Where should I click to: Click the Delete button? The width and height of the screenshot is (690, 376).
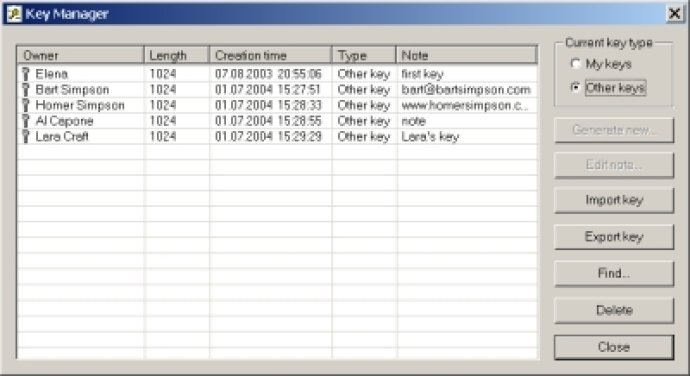pyautogui.click(x=614, y=310)
